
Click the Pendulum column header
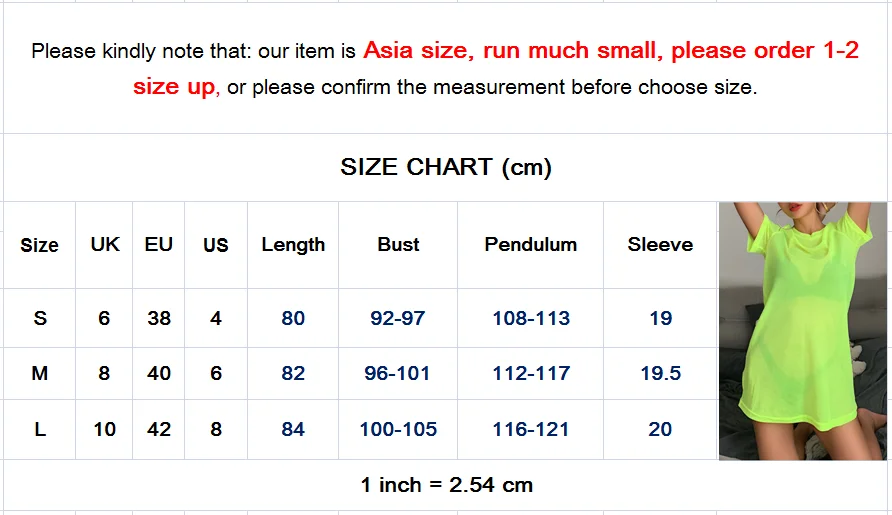530,245
